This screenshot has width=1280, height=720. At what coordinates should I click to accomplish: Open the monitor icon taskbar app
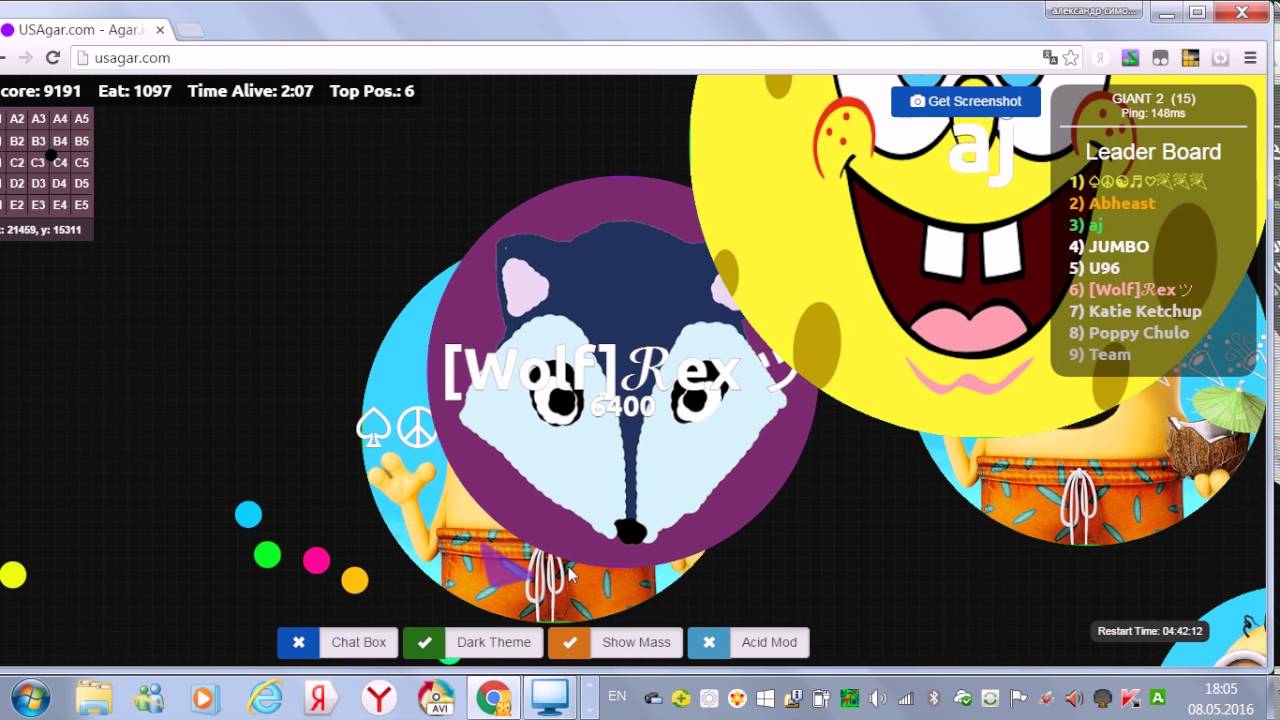550,697
